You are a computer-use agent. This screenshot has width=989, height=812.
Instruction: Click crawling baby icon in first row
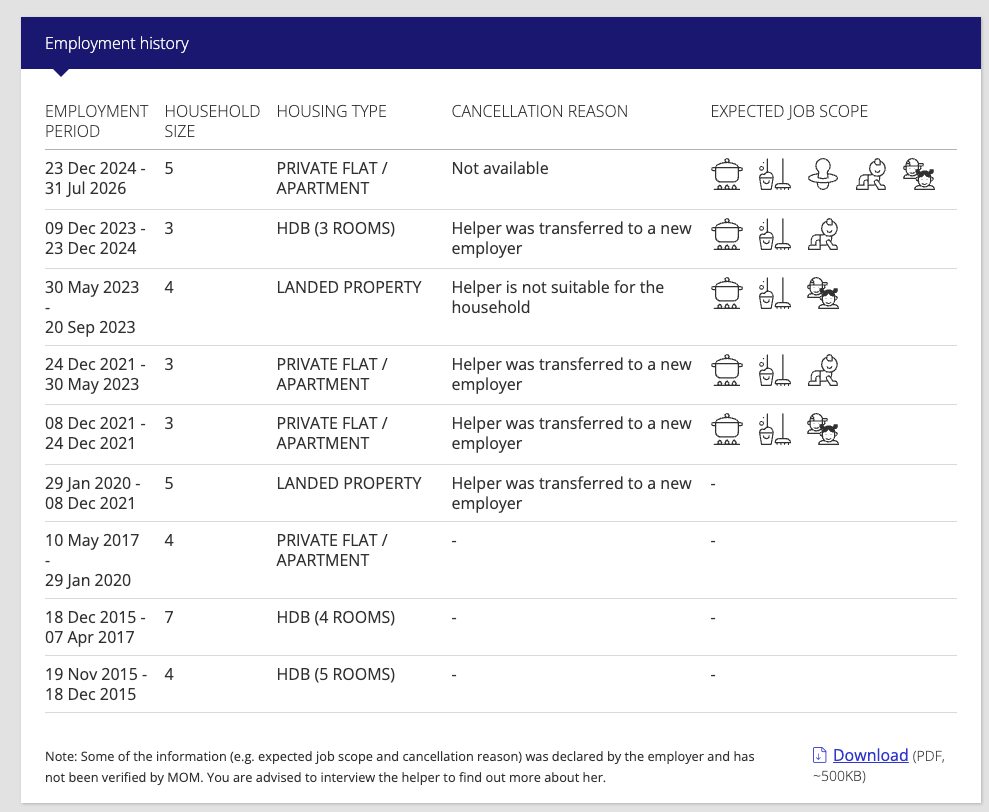pos(871,175)
